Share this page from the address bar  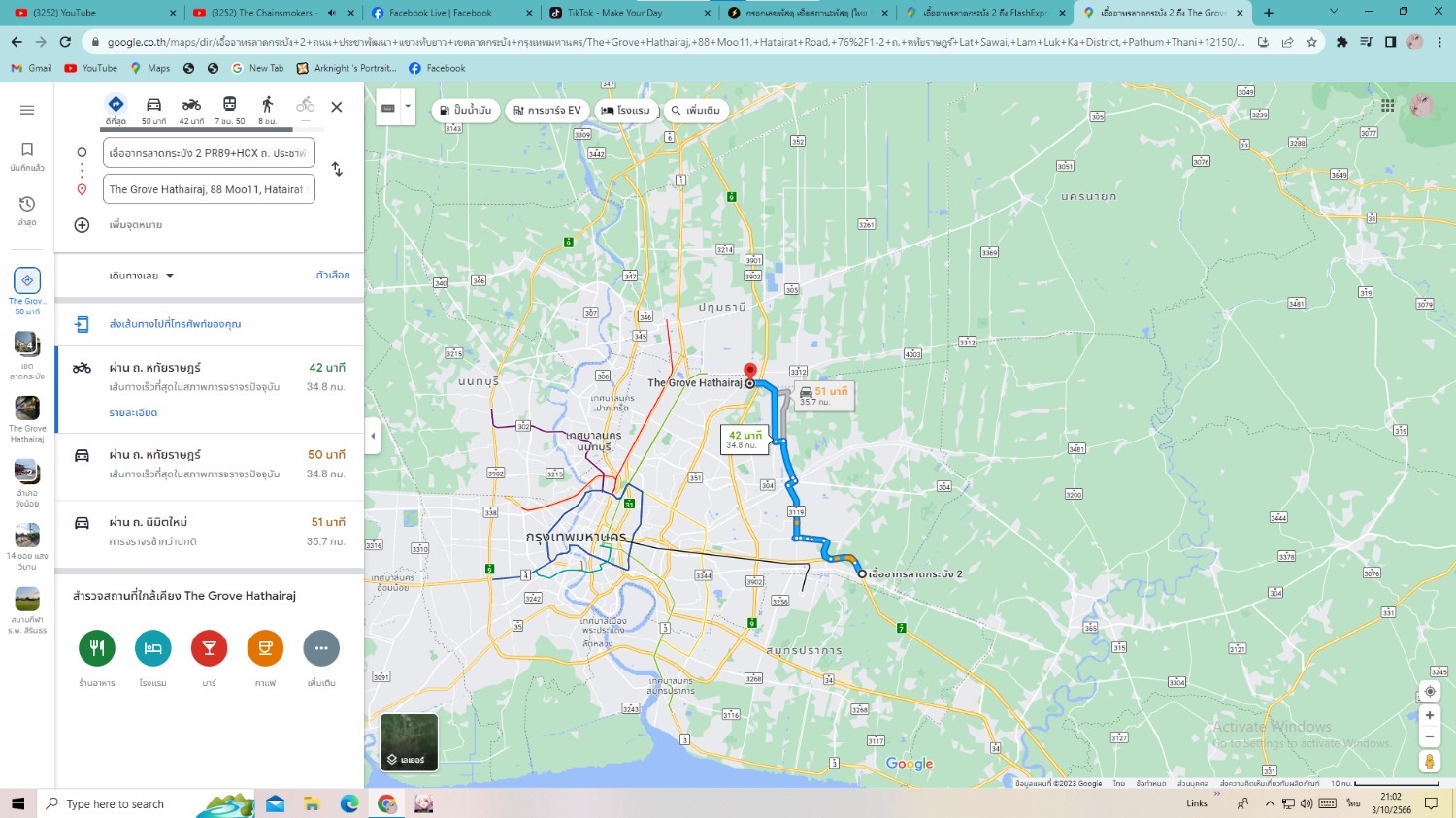click(x=1287, y=42)
